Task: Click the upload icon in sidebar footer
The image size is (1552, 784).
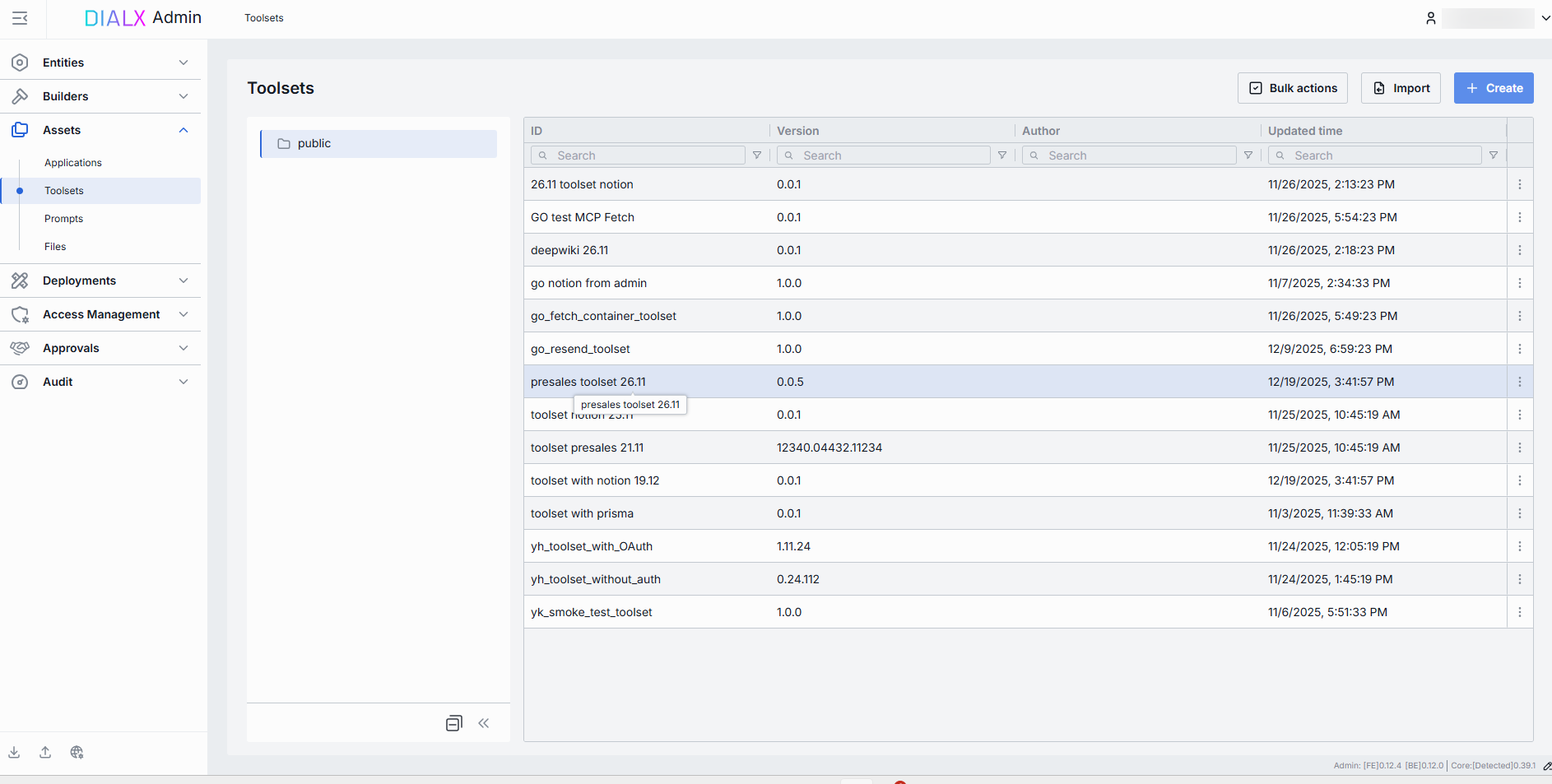Action: click(x=45, y=752)
